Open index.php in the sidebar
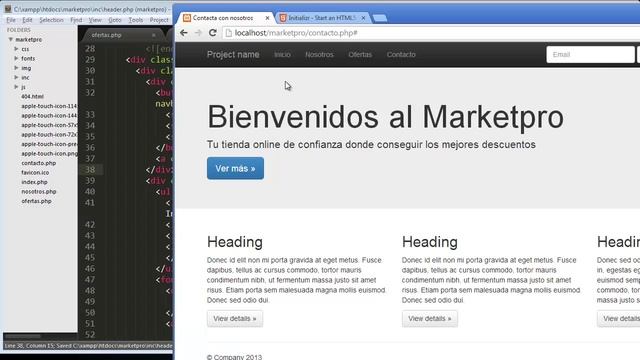This screenshot has height=360, width=640. (34, 182)
